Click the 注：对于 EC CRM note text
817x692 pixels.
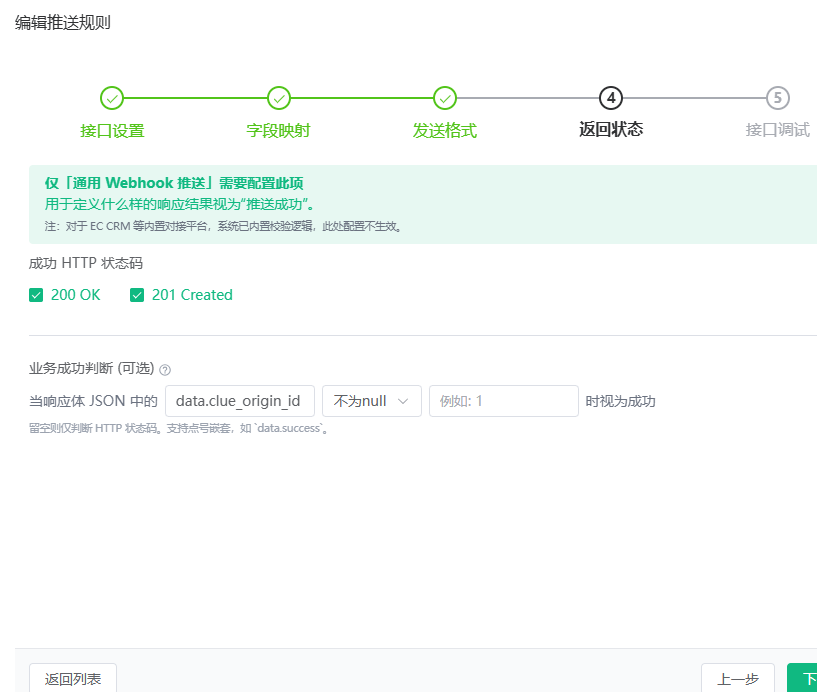coord(223,226)
